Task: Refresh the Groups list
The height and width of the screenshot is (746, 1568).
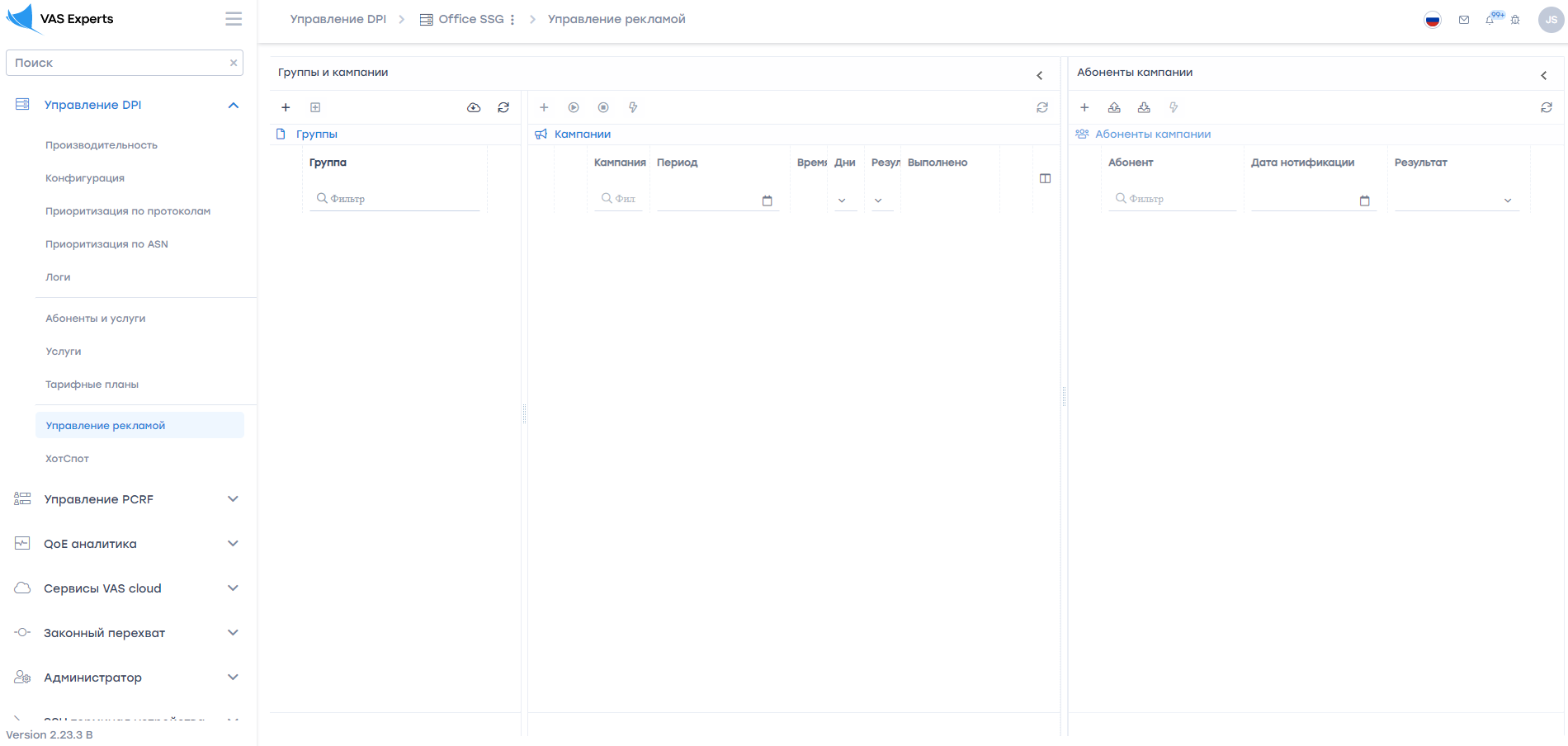Action: [x=503, y=107]
